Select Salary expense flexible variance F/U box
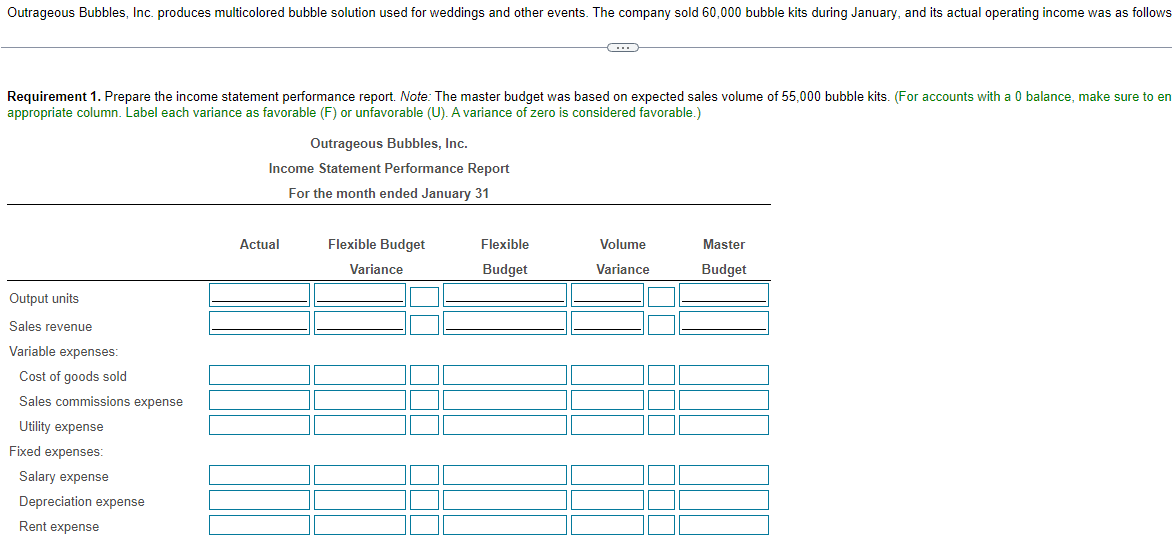Screen dimensions: 1172x545 pyautogui.click(x=424, y=475)
